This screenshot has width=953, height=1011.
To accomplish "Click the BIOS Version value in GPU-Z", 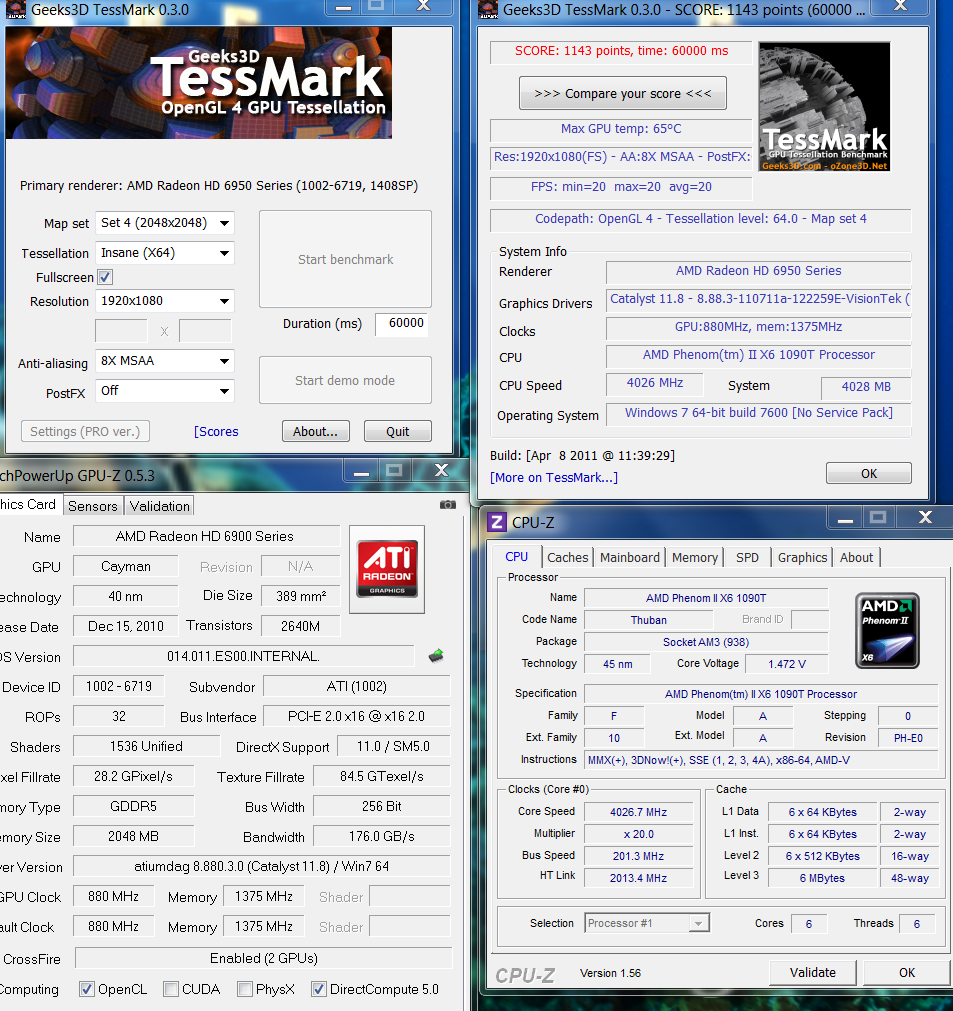I will pyautogui.click(x=243, y=656).
